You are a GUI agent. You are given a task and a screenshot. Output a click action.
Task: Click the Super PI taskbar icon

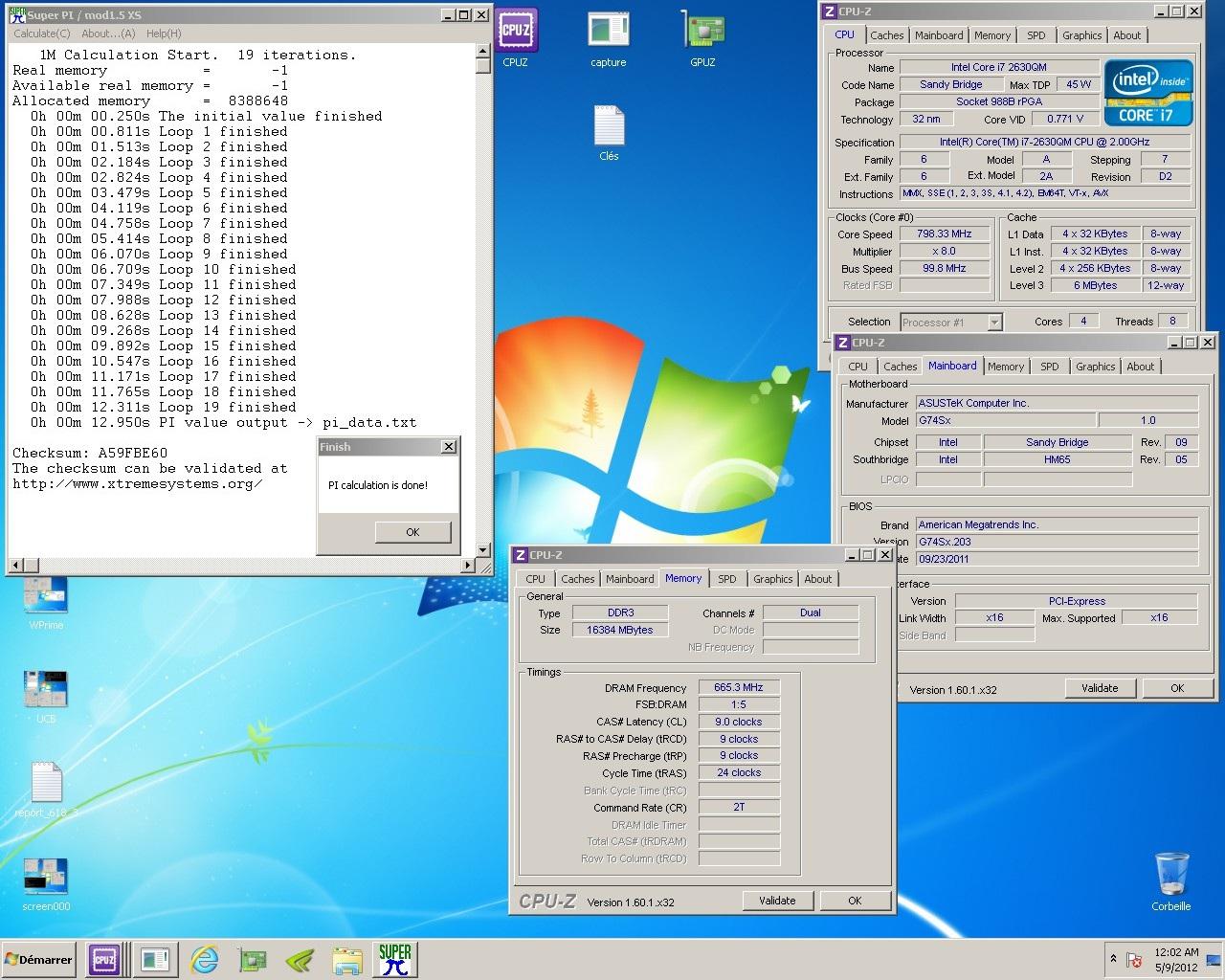click(394, 960)
